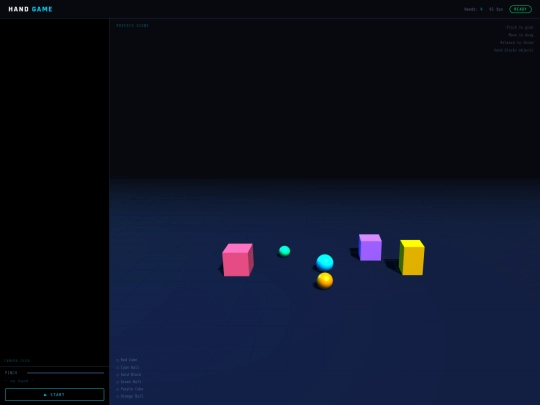Click the PINCH strength bar

[x=65, y=373]
